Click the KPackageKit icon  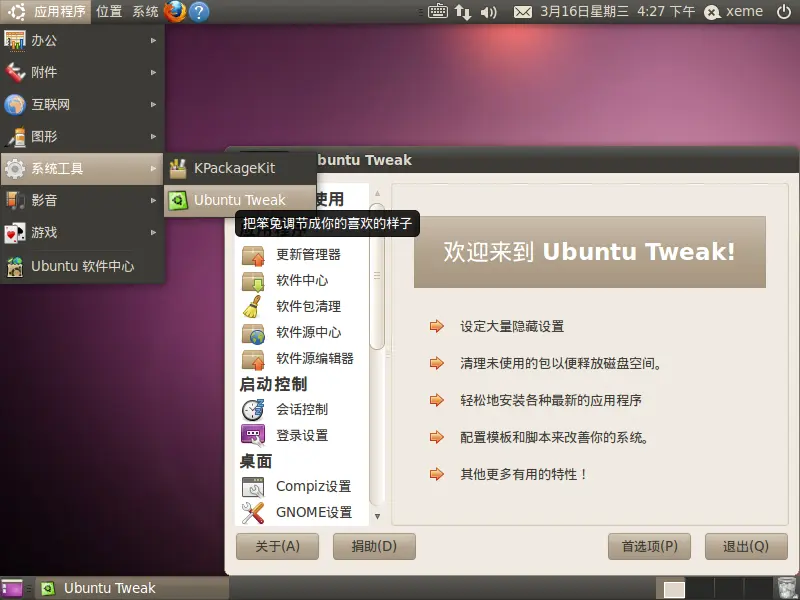click(178, 168)
